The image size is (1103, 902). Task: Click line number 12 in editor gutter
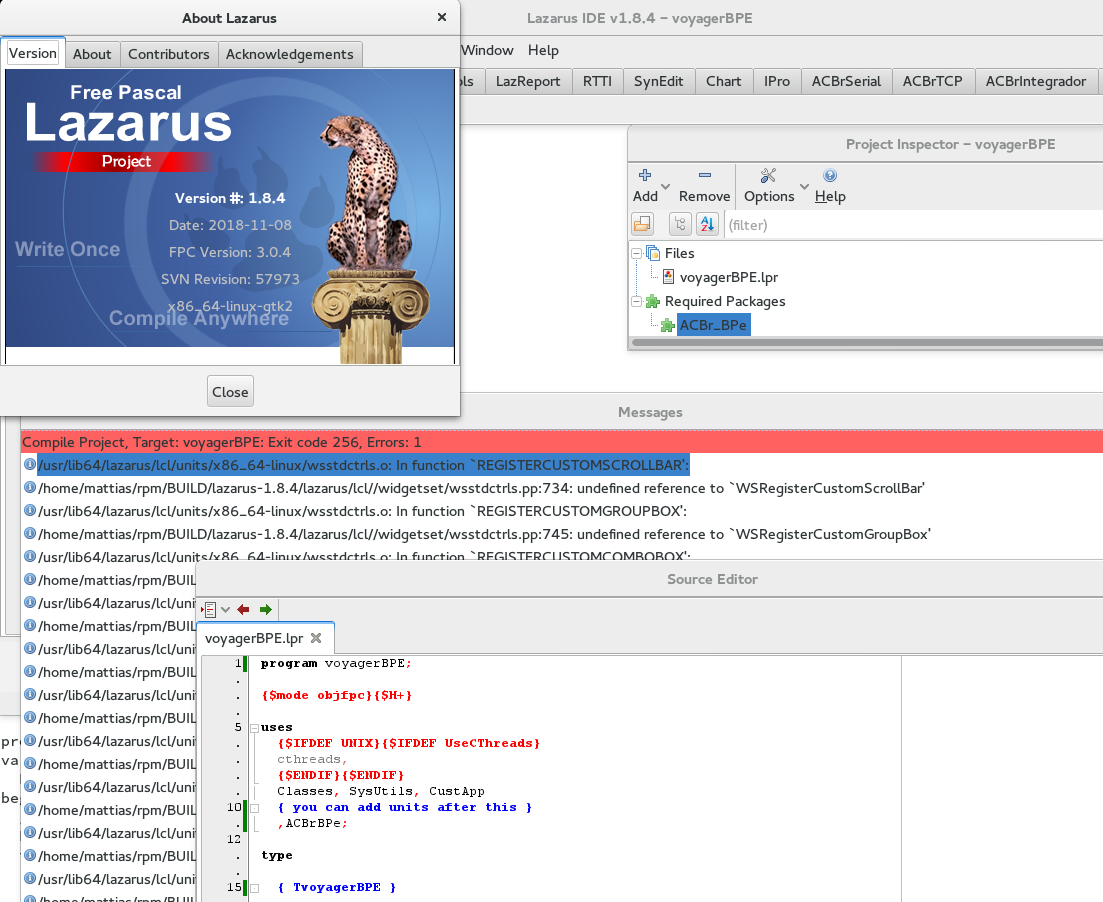[234, 839]
